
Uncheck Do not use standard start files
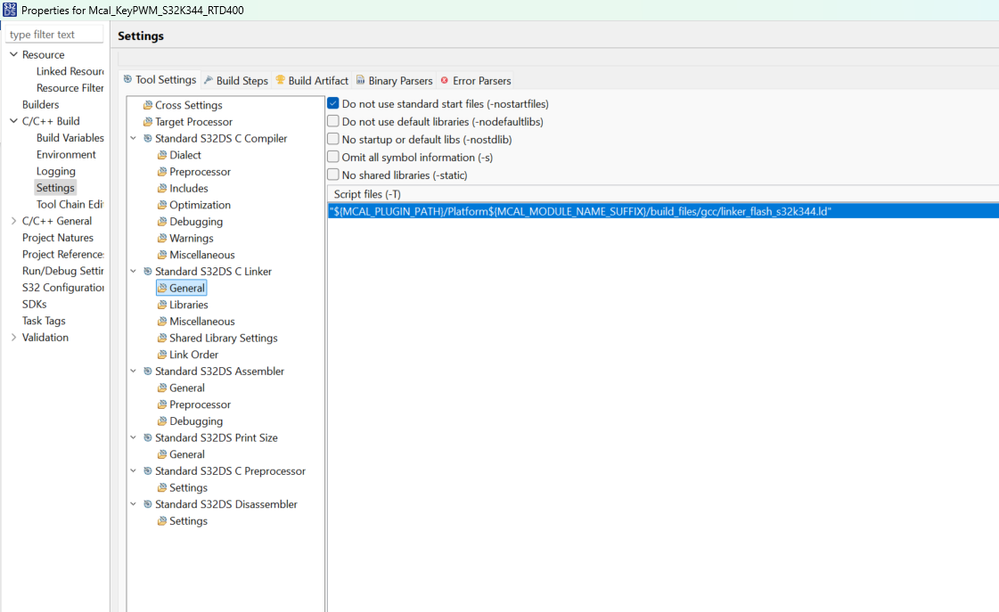pyautogui.click(x=333, y=103)
